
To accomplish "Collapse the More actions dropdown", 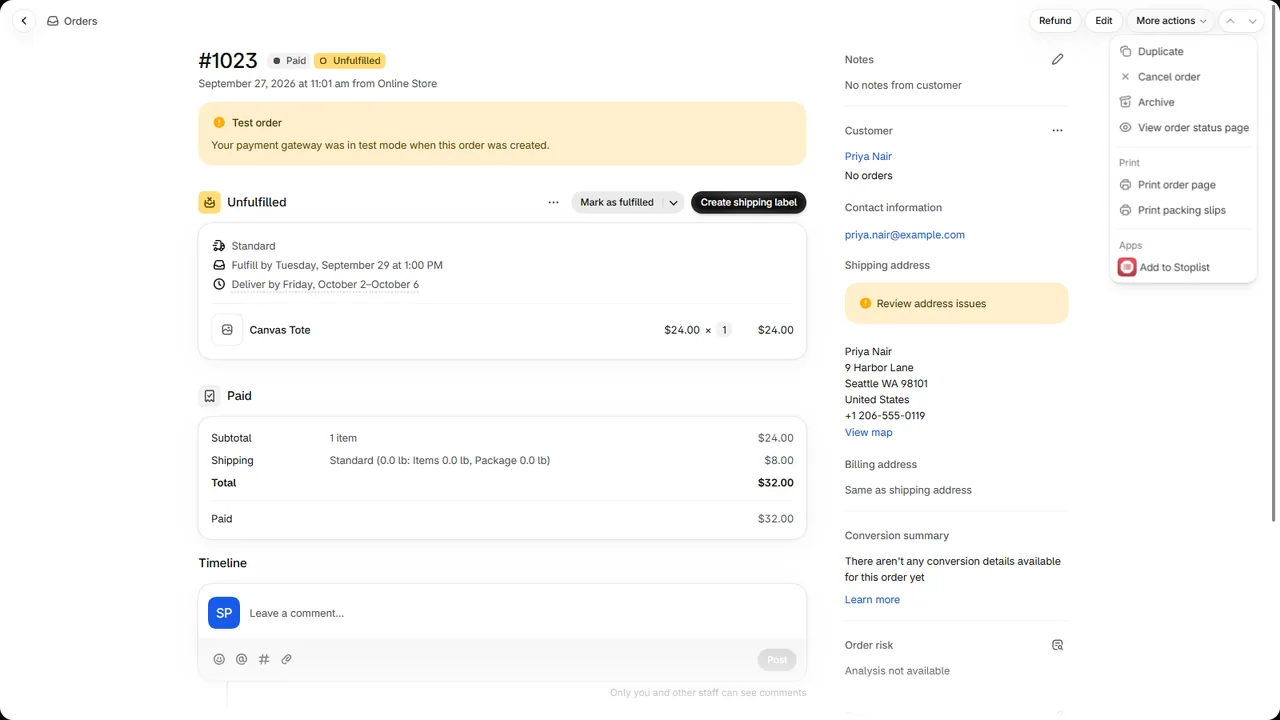I will 1171,21.
